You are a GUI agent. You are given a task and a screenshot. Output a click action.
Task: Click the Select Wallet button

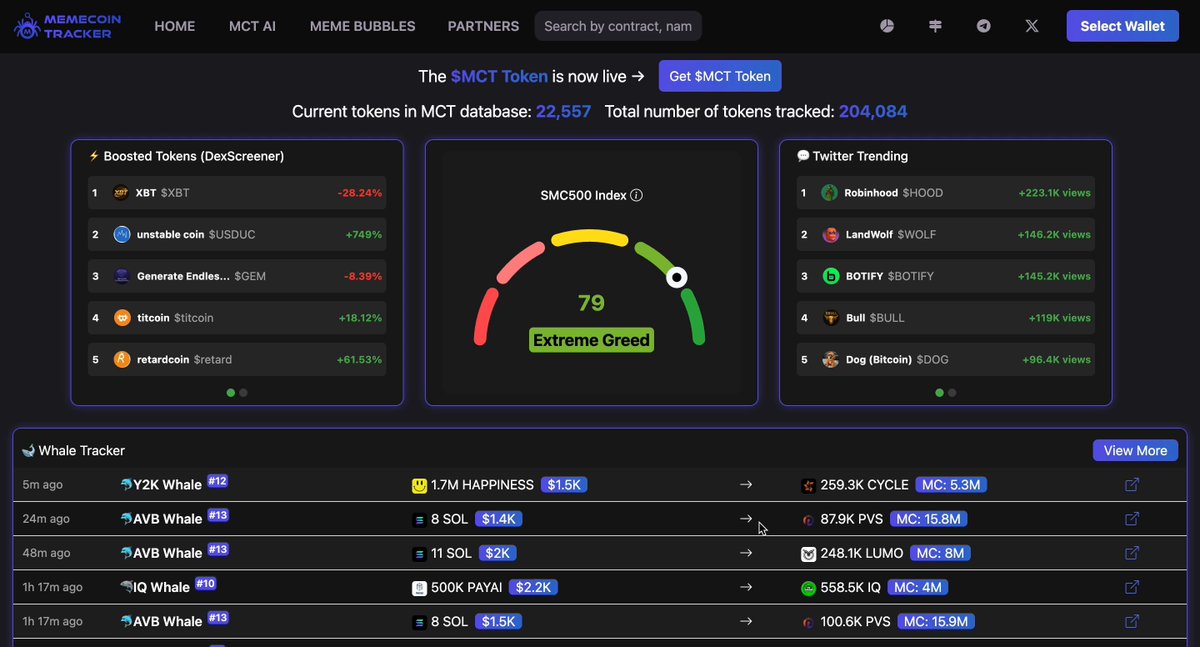[x=1122, y=26]
